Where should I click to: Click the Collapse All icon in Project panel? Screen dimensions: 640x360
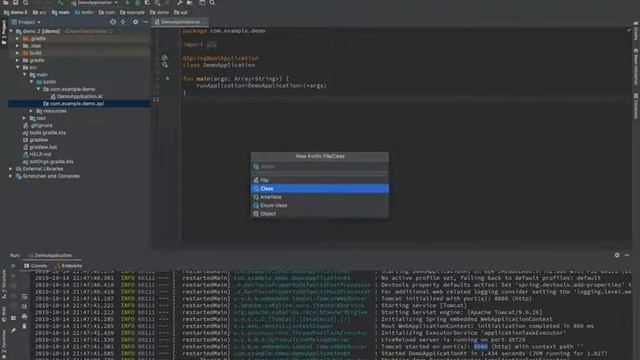[123, 22]
